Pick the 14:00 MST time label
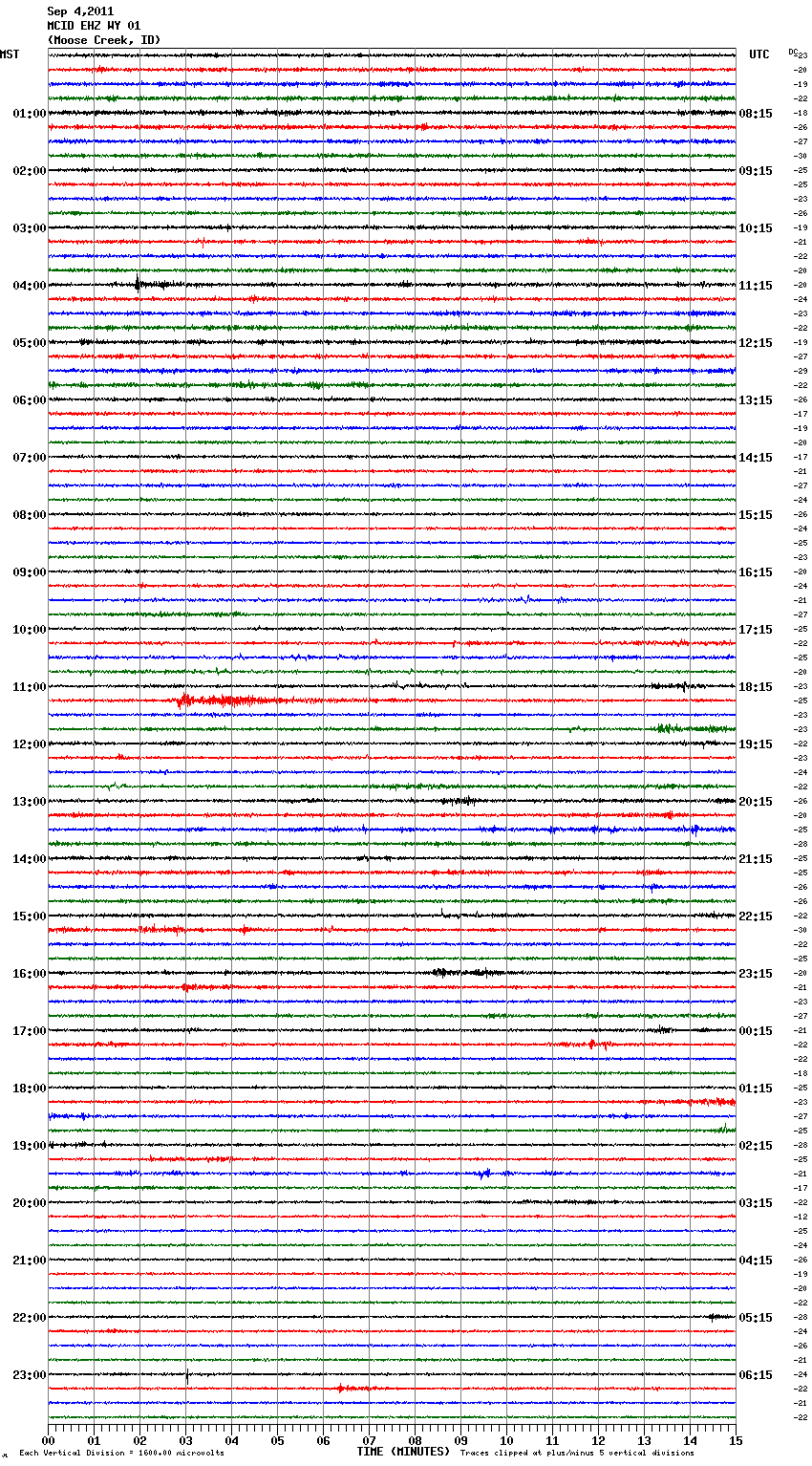The height and width of the screenshot is (1466, 812). 30,859
